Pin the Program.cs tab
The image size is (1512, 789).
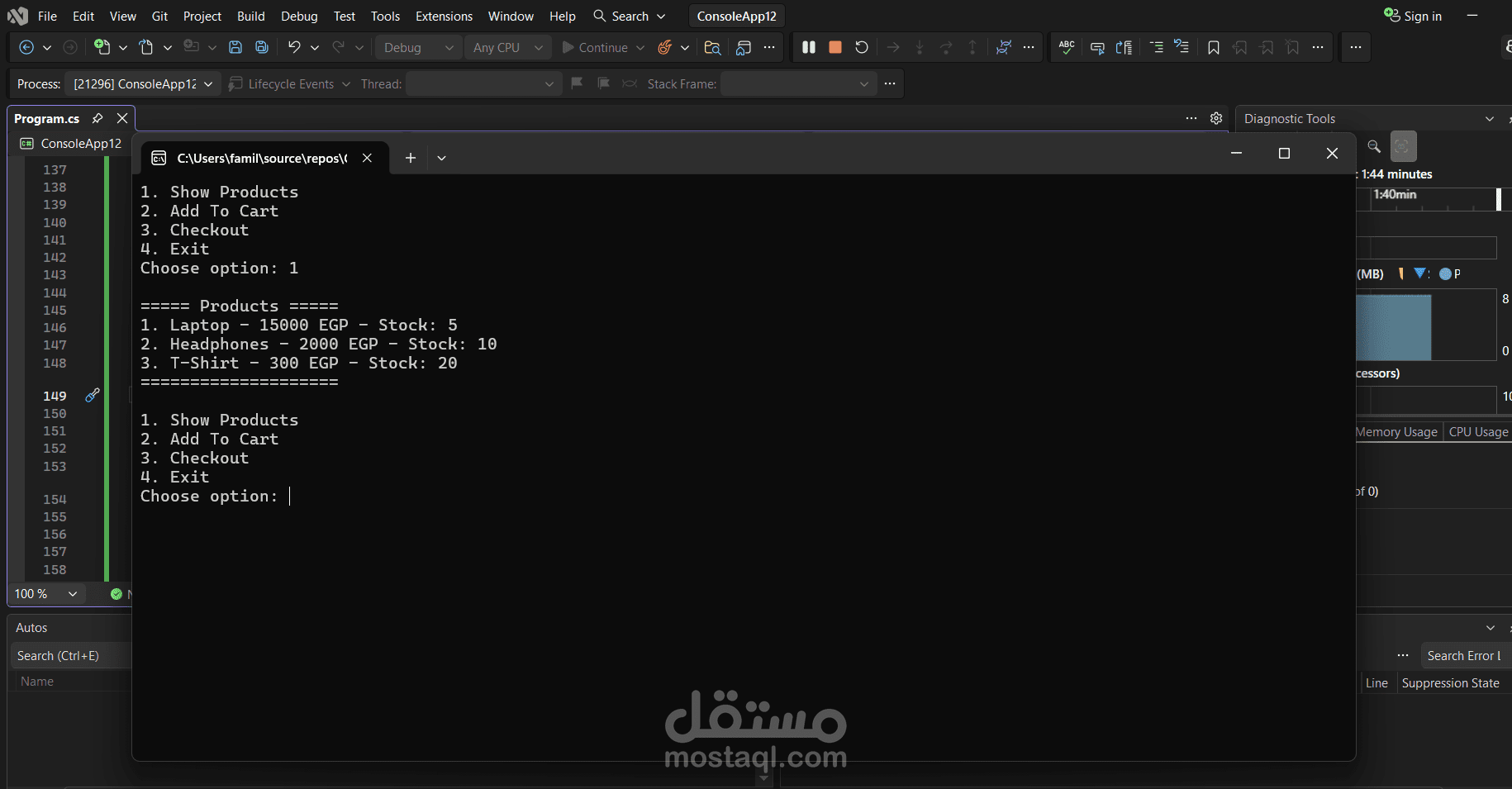(97, 118)
